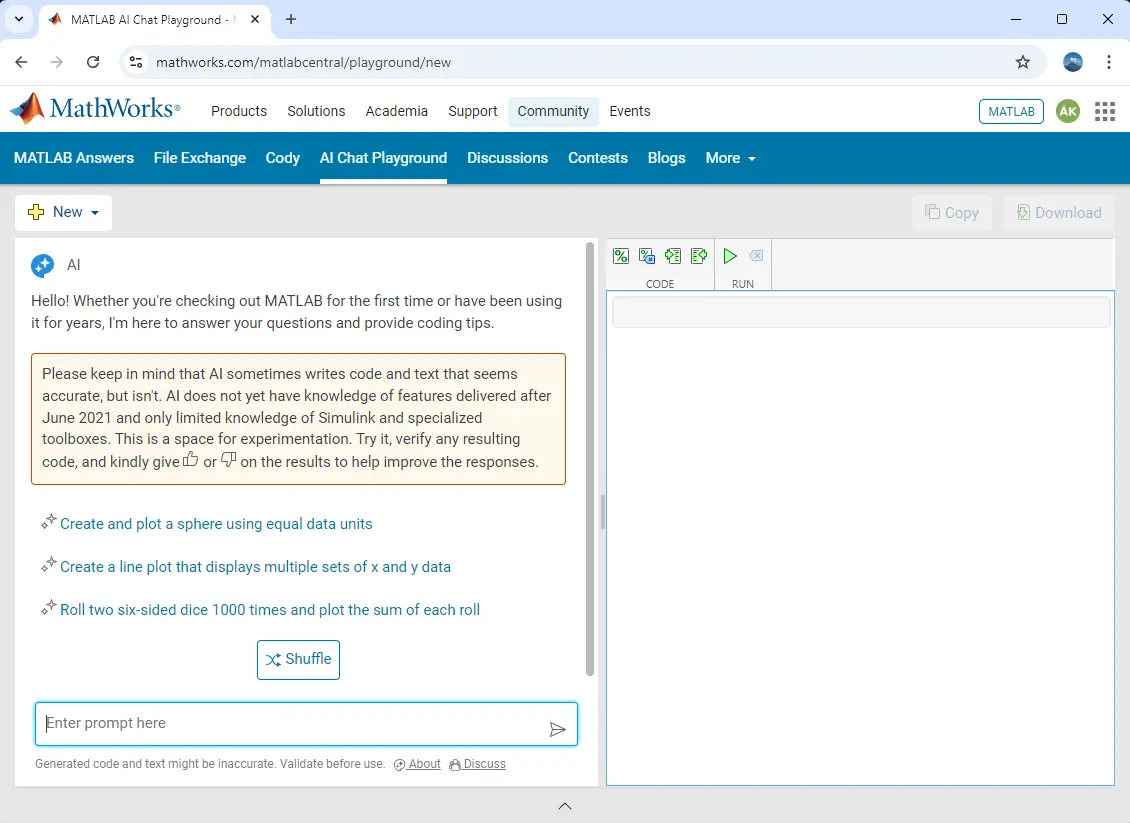This screenshot has width=1130, height=823.
Task: Go to Discussions section
Action: [x=507, y=158]
